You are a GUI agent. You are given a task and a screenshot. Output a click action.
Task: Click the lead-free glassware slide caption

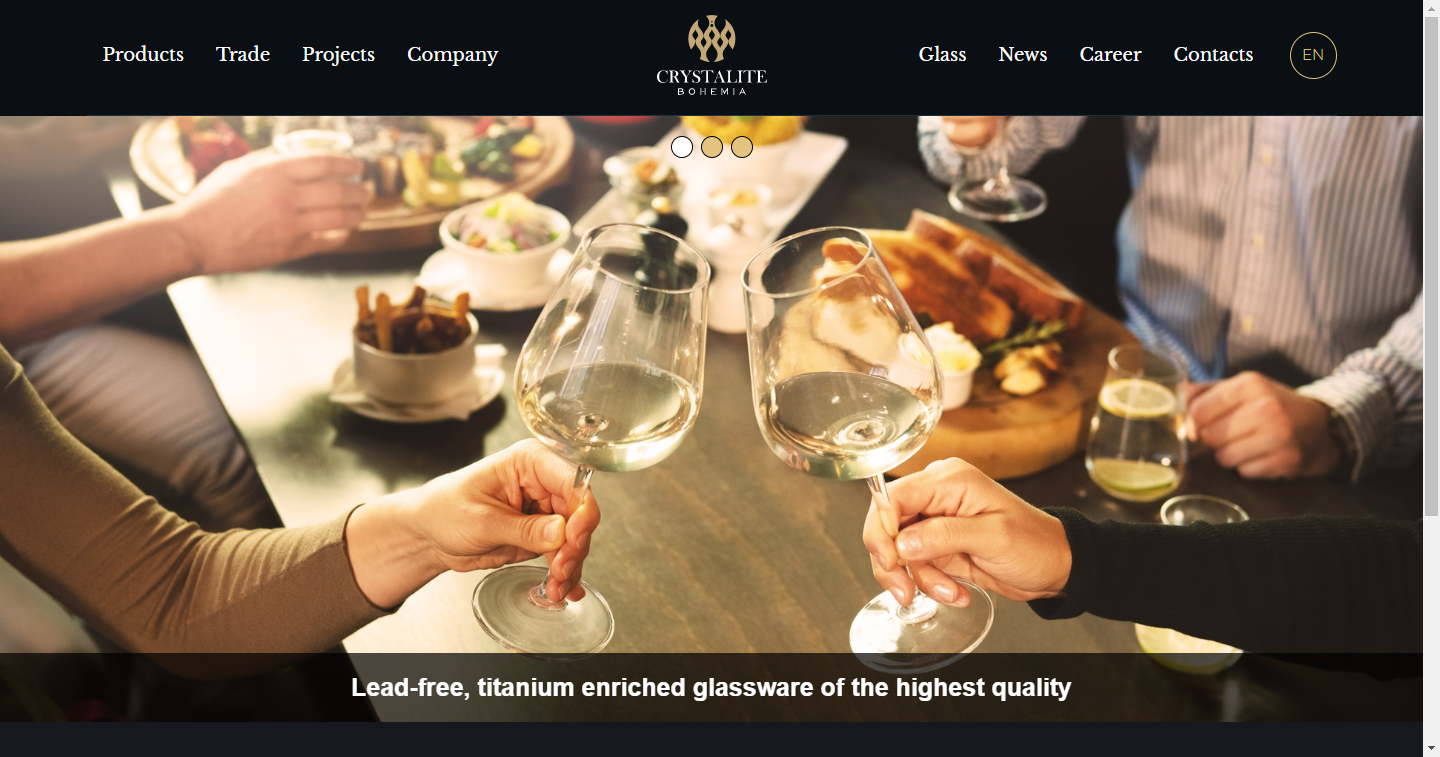[711, 687]
